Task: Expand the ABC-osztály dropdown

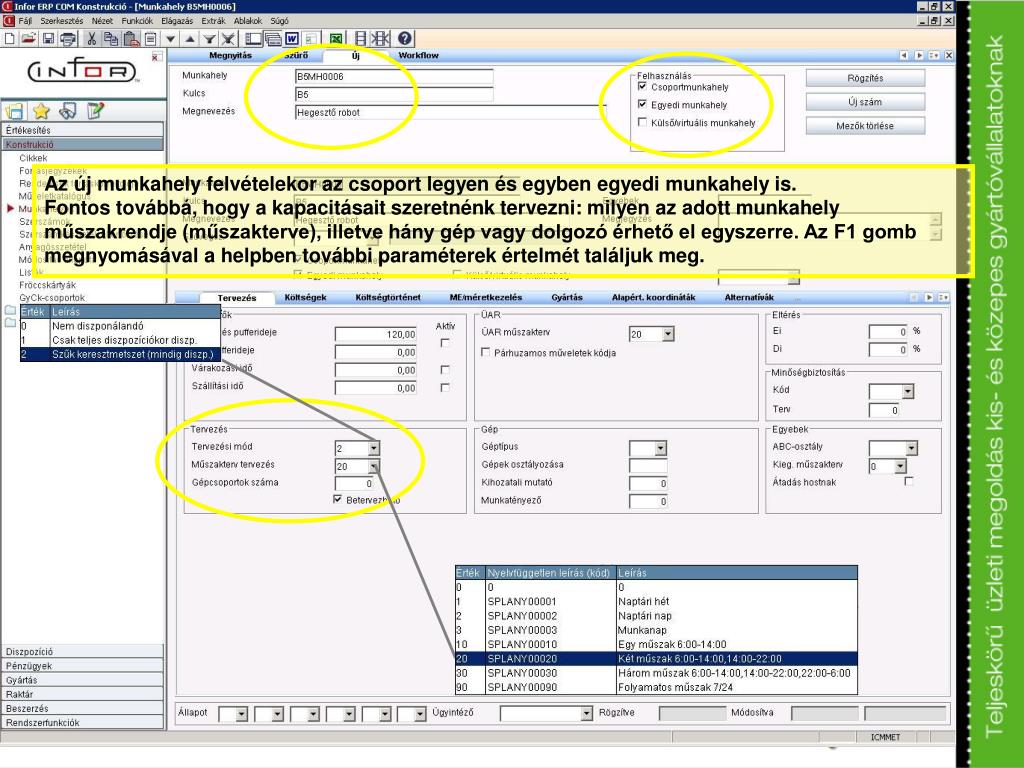Action: click(912, 448)
